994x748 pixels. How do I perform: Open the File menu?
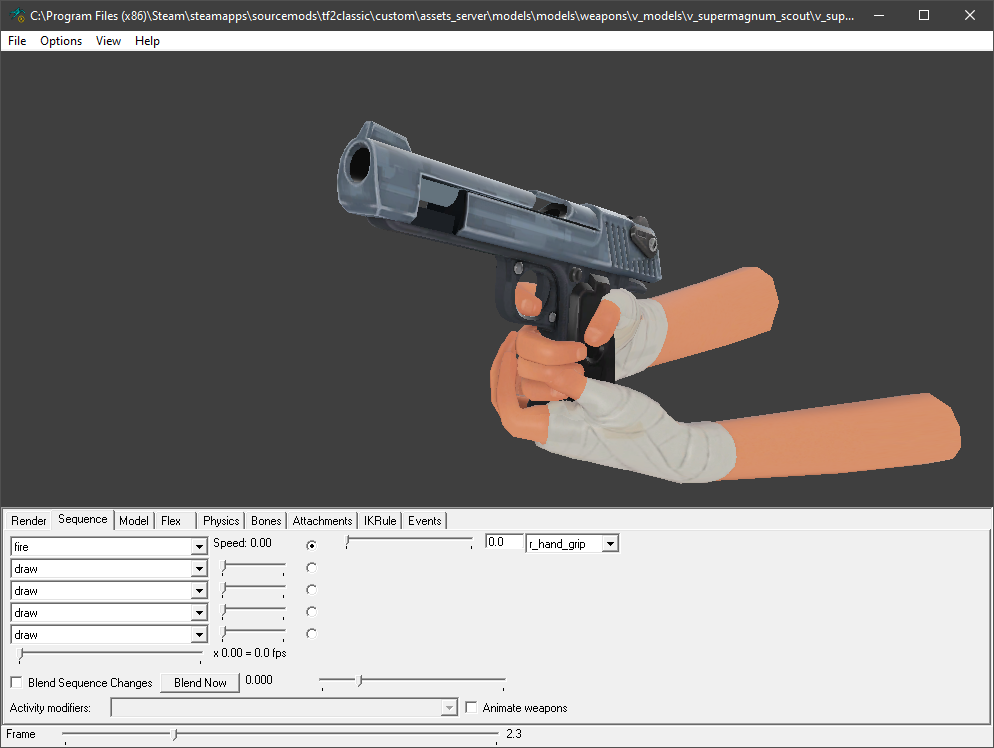point(17,41)
